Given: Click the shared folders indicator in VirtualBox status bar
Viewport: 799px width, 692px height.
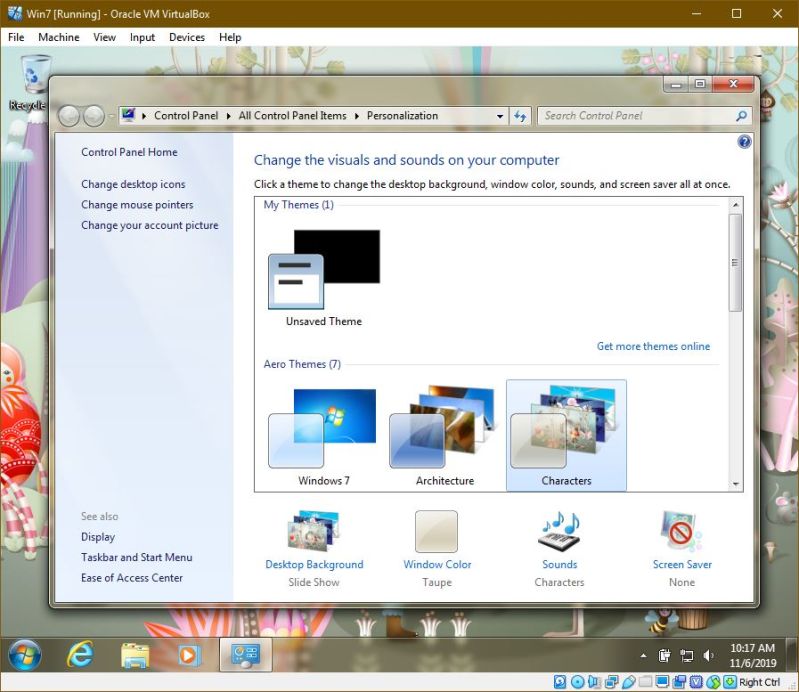Looking at the screenshot, I should (646, 681).
